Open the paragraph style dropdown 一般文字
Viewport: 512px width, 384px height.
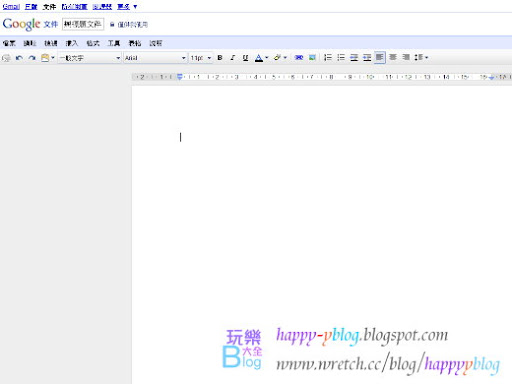pos(89,58)
